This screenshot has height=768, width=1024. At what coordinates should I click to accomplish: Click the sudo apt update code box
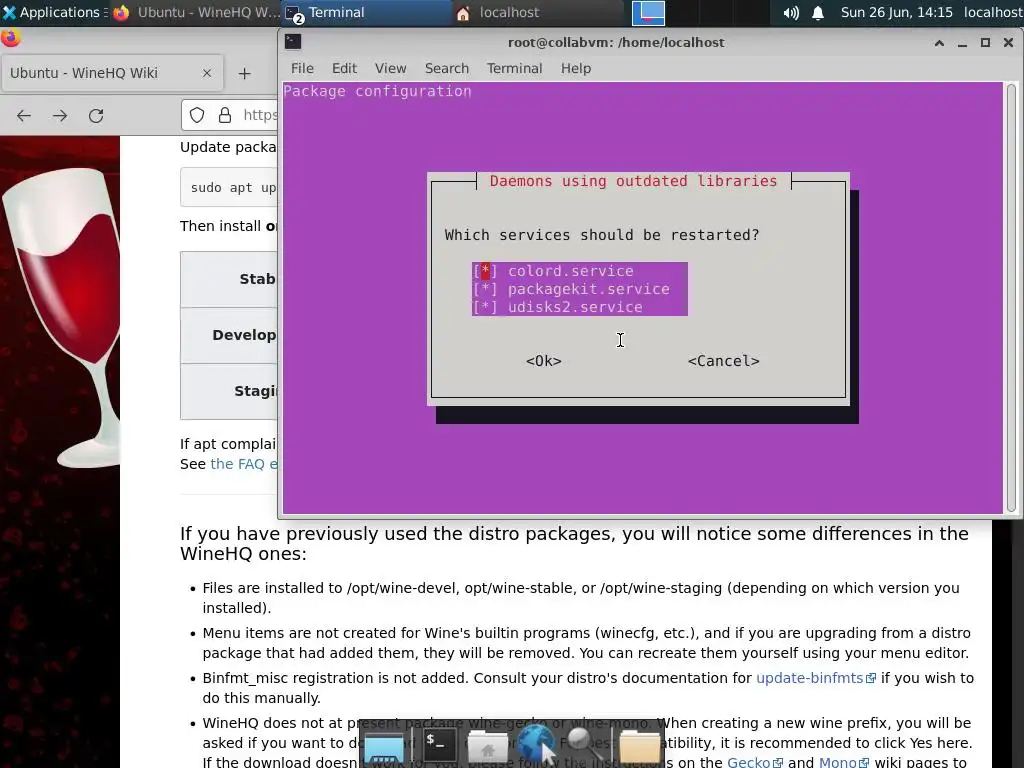229,187
